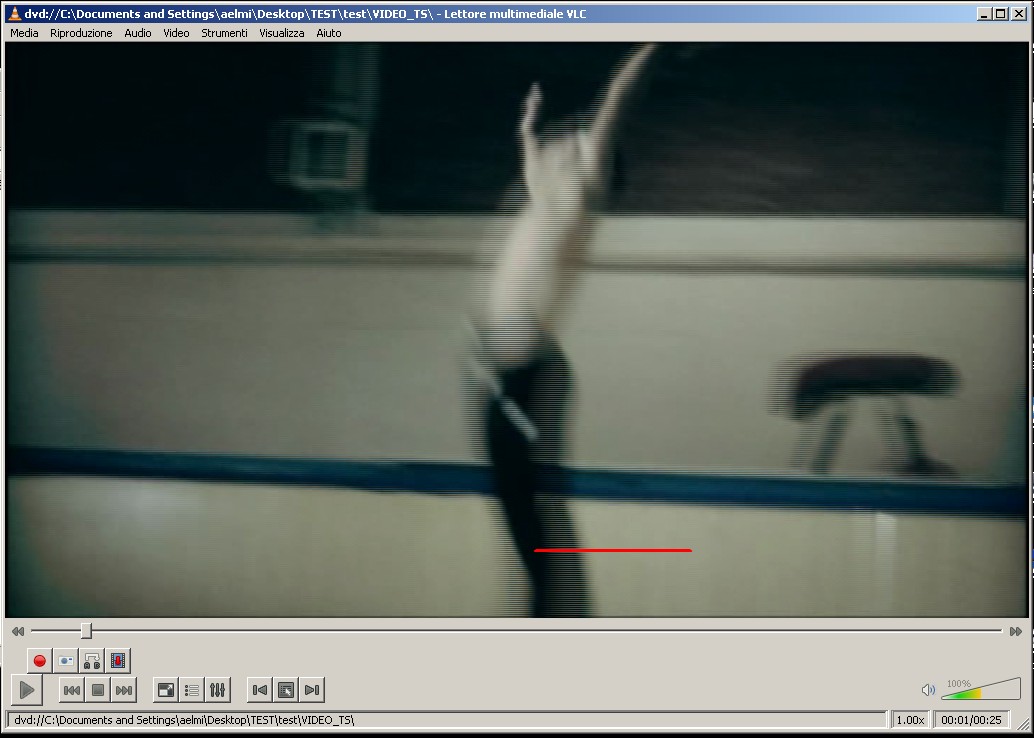Open the Aiuto menu
The height and width of the screenshot is (738, 1034).
pyautogui.click(x=328, y=33)
